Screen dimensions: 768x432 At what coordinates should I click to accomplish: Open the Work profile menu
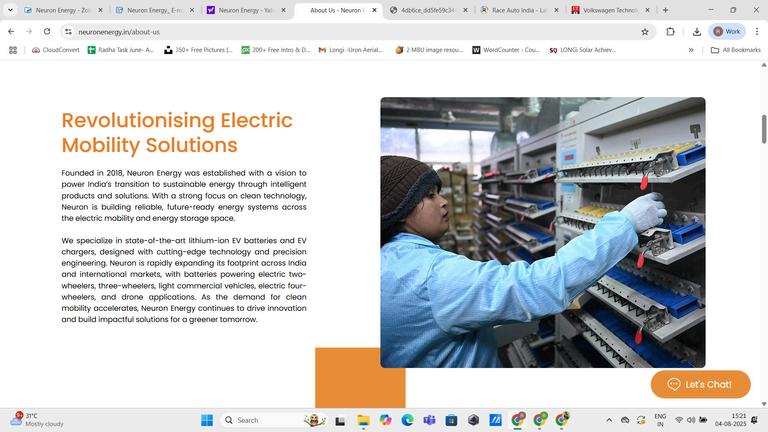coord(727,31)
